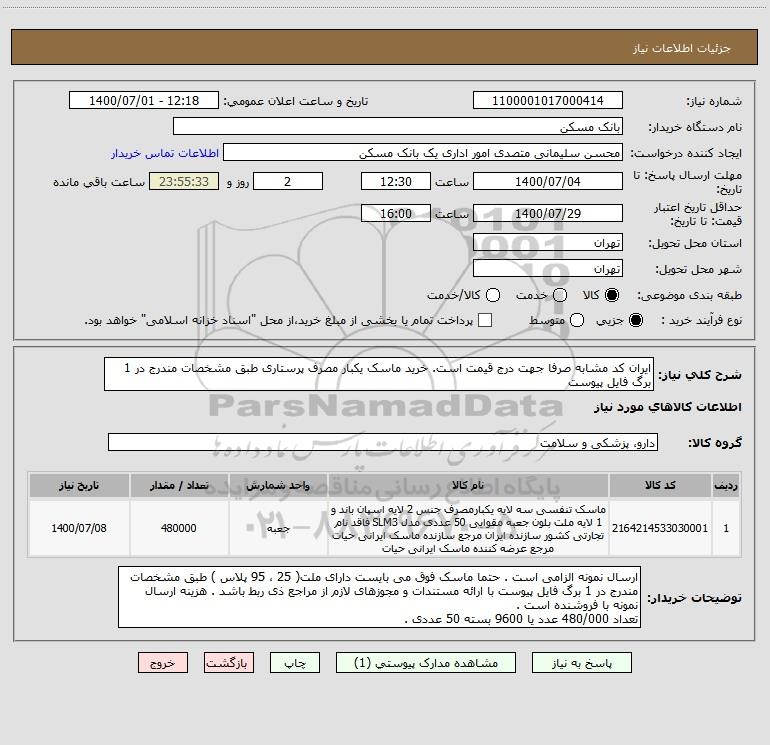Click the validity hour field 16:00
This screenshot has width=770, height=745.
396,213
